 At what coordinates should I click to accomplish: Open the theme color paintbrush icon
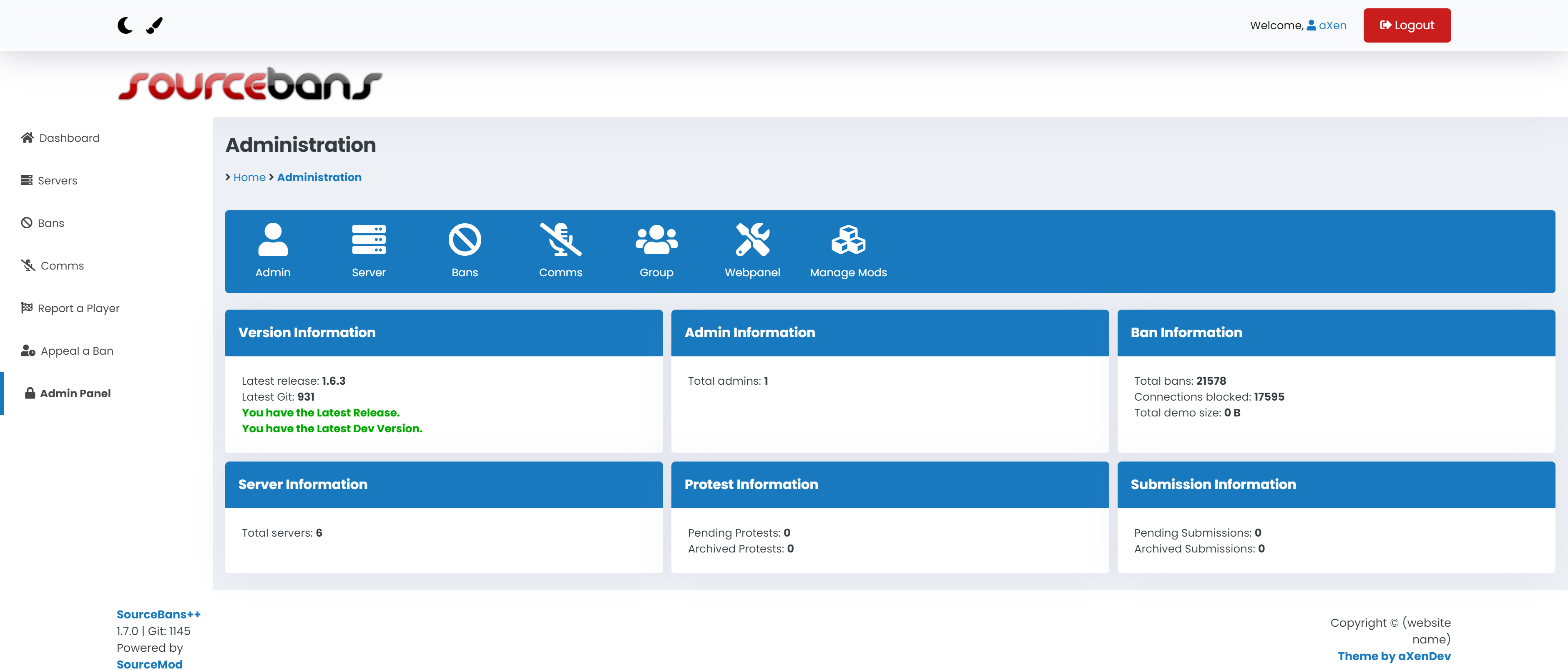[155, 25]
